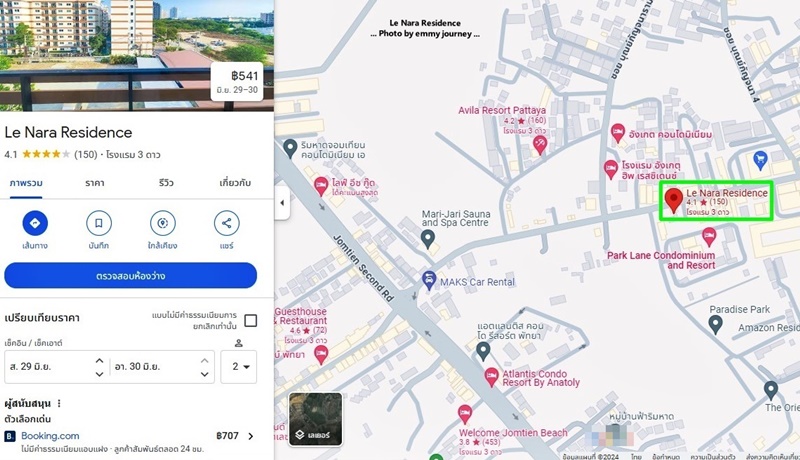Open the เกี่ยวกับ (about) tab
This screenshot has height=460, width=800.
pyautogui.click(x=235, y=183)
